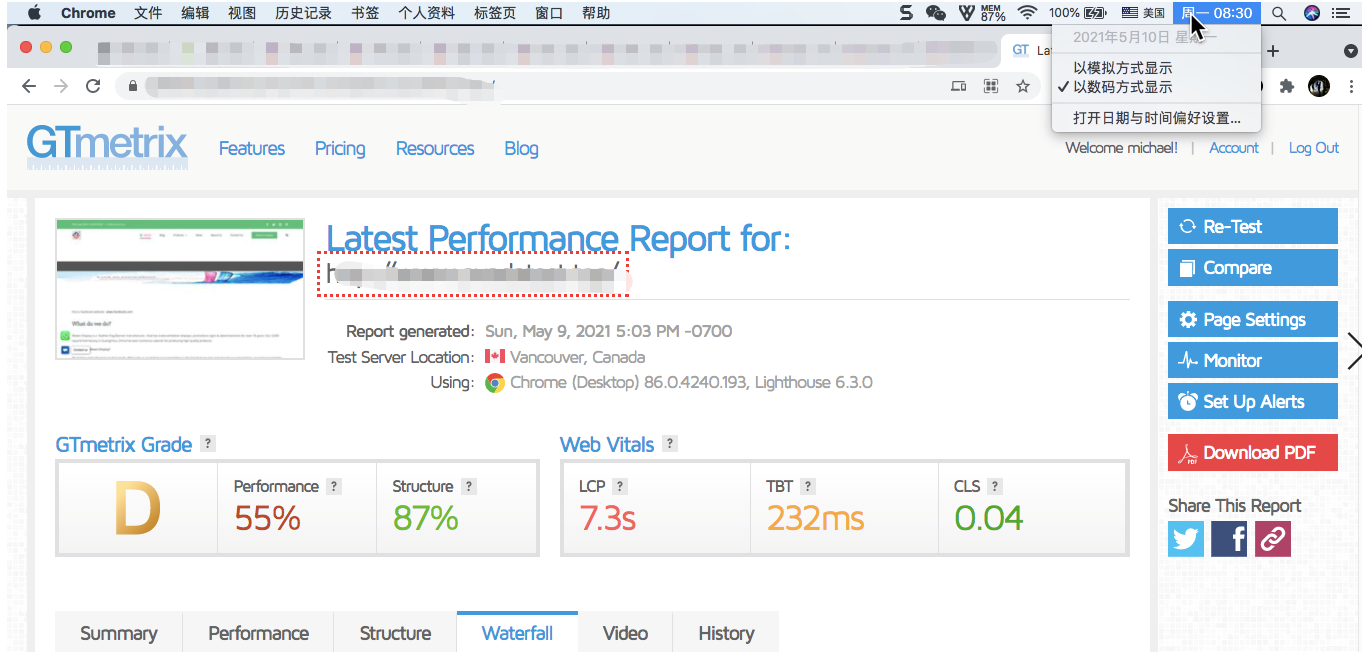Image resolution: width=1362 pixels, height=652 pixels.
Task: Open the Chrome profile avatar
Action: click(1319, 87)
